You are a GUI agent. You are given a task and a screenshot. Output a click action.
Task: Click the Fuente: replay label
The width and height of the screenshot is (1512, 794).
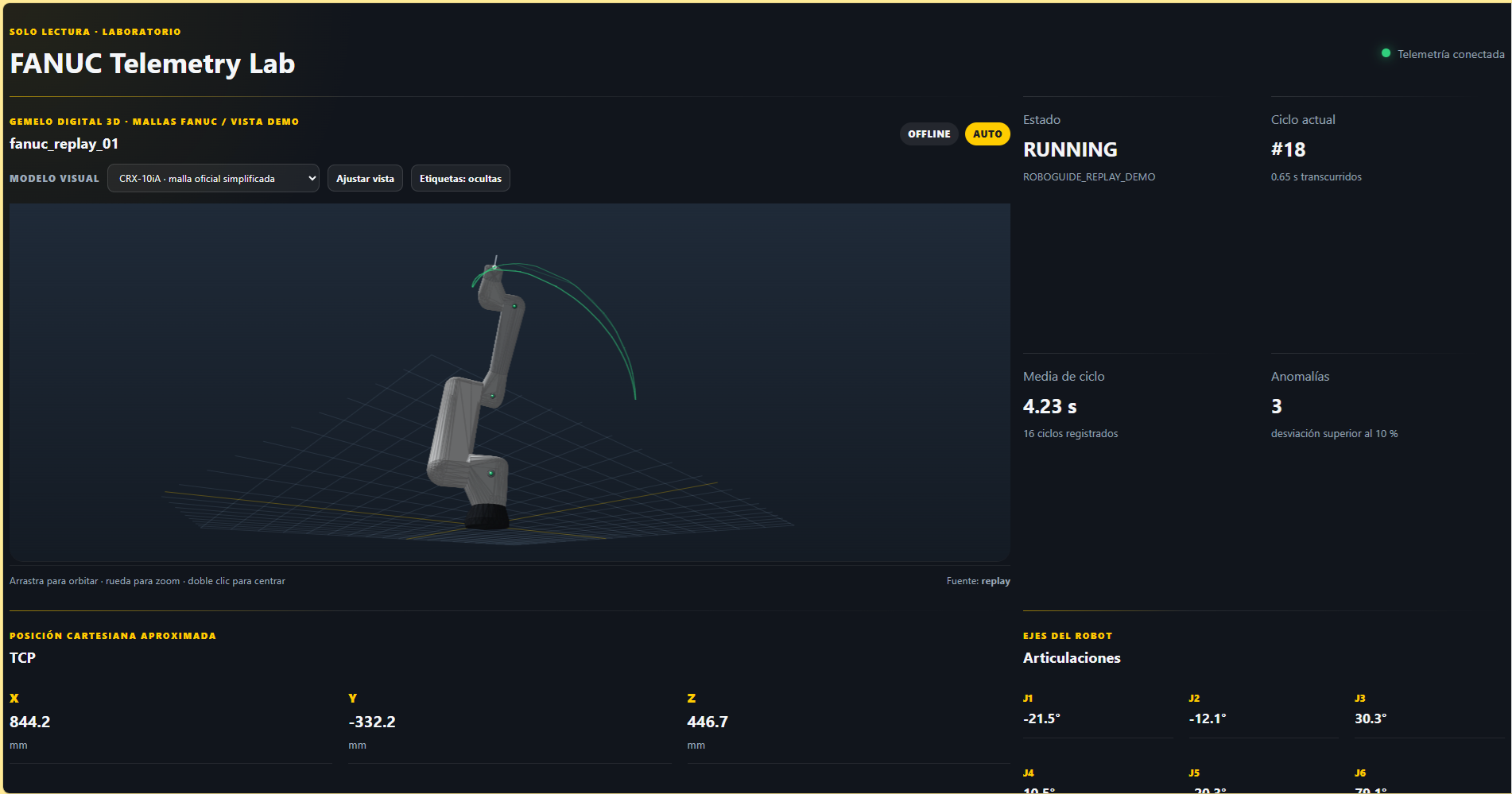pos(978,581)
